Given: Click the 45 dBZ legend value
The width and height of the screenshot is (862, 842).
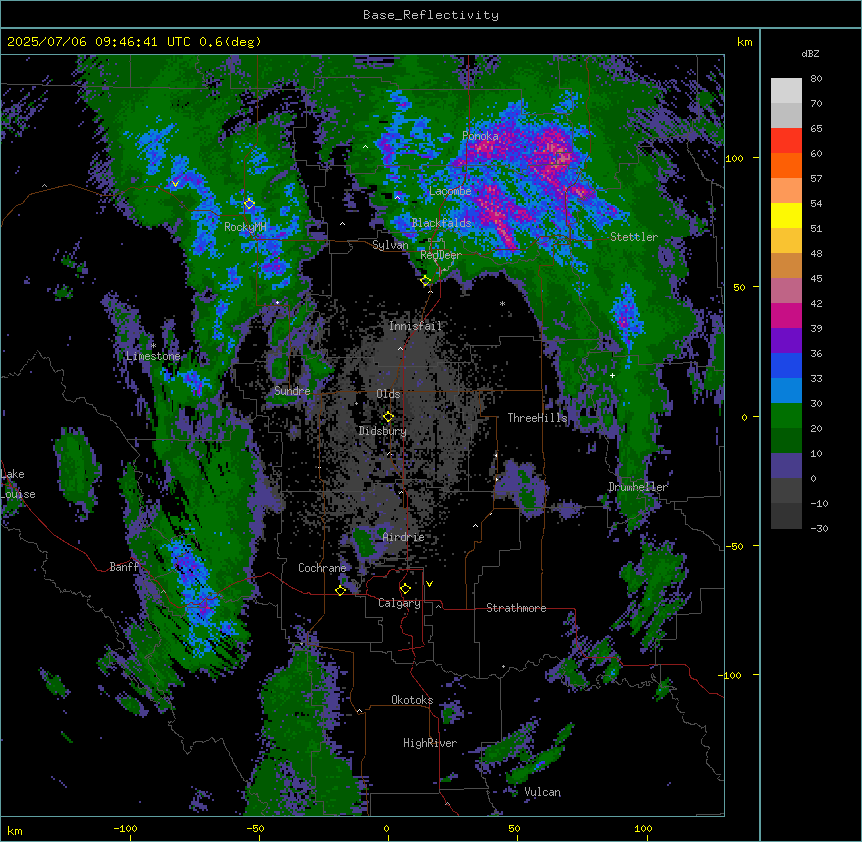Looking at the screenshot, I should point(816,279).
